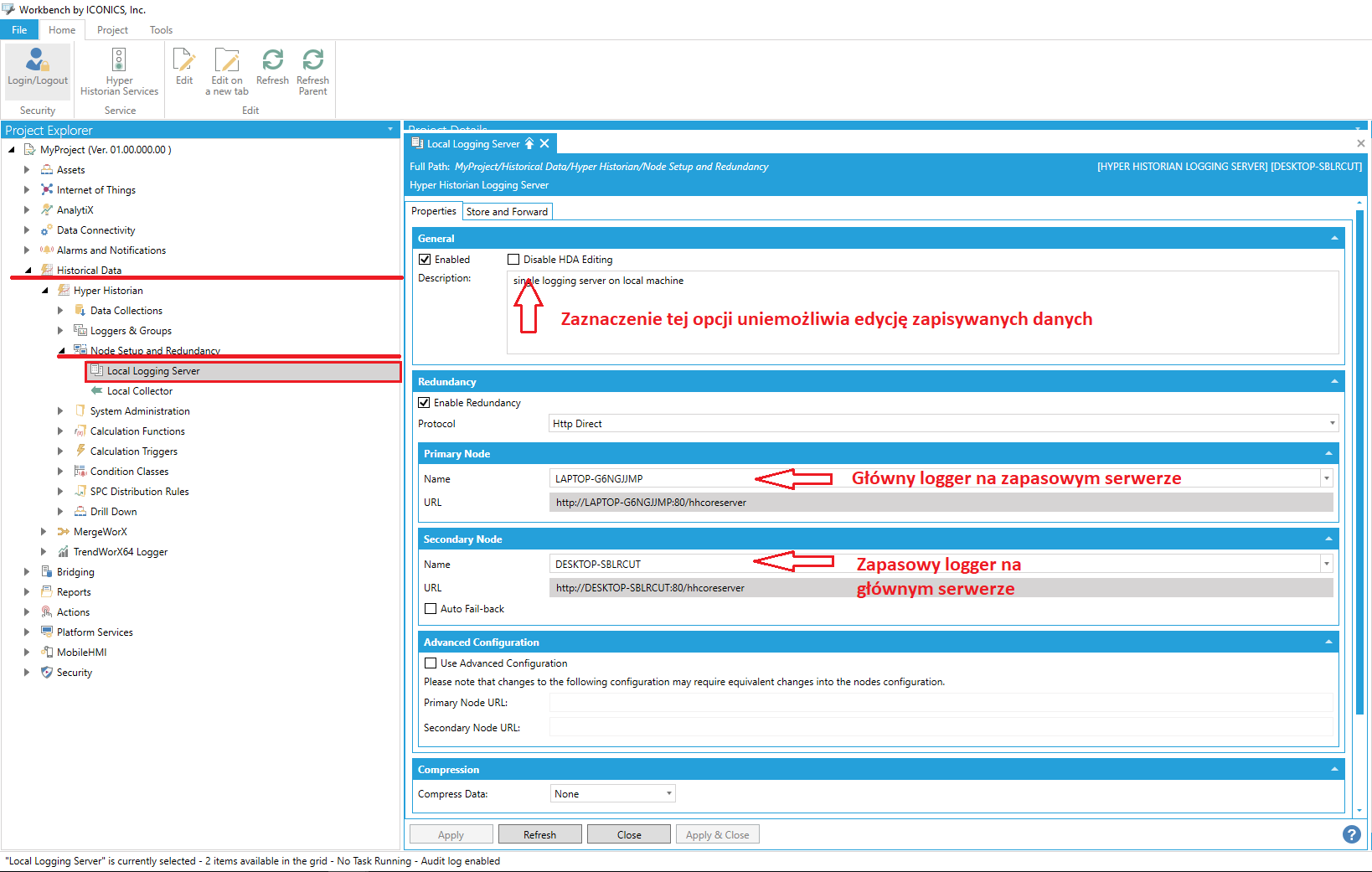The width and height of the screenshot is (1372, 872).
Task: Open the help question mark icon
Action: coord(1351,834)
